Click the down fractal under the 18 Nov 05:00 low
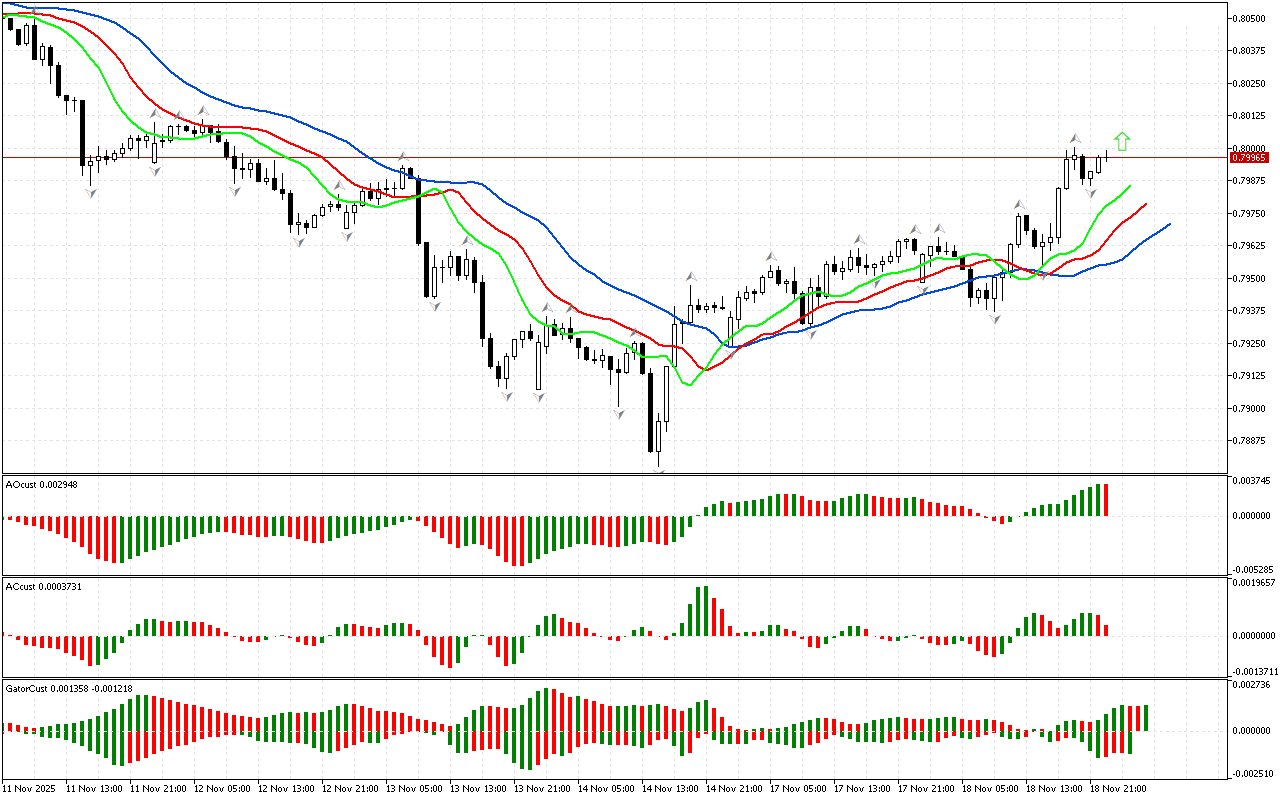Screen dimensions: 1280x800 click(994, 318)
